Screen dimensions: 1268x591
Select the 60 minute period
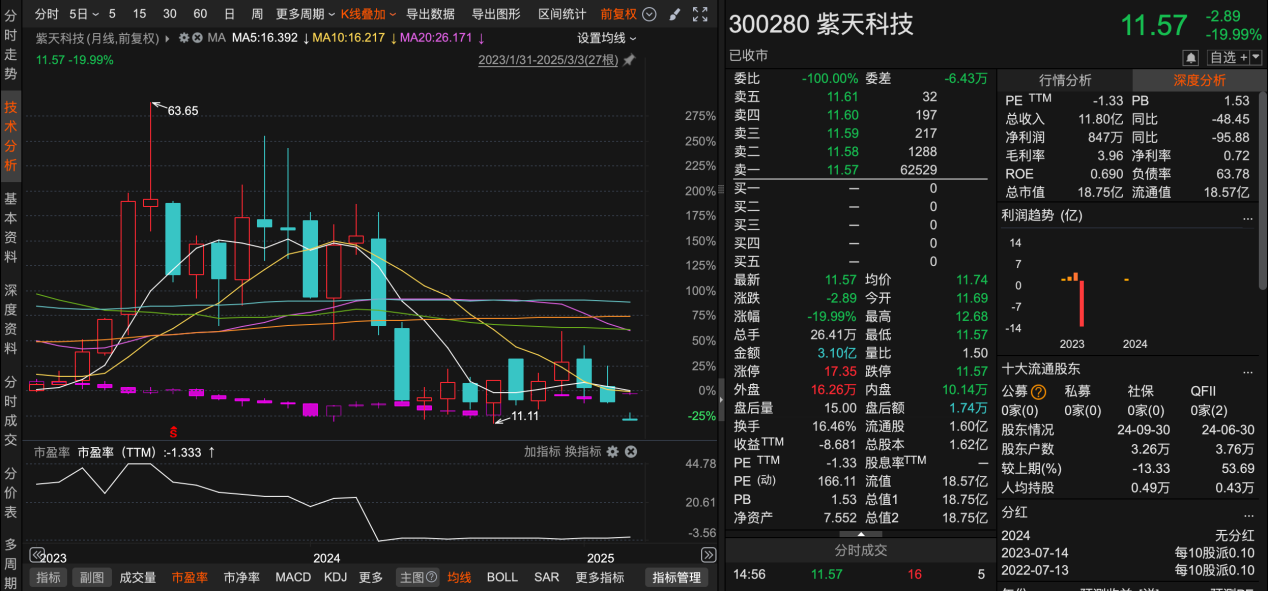[x=200, y=14]
